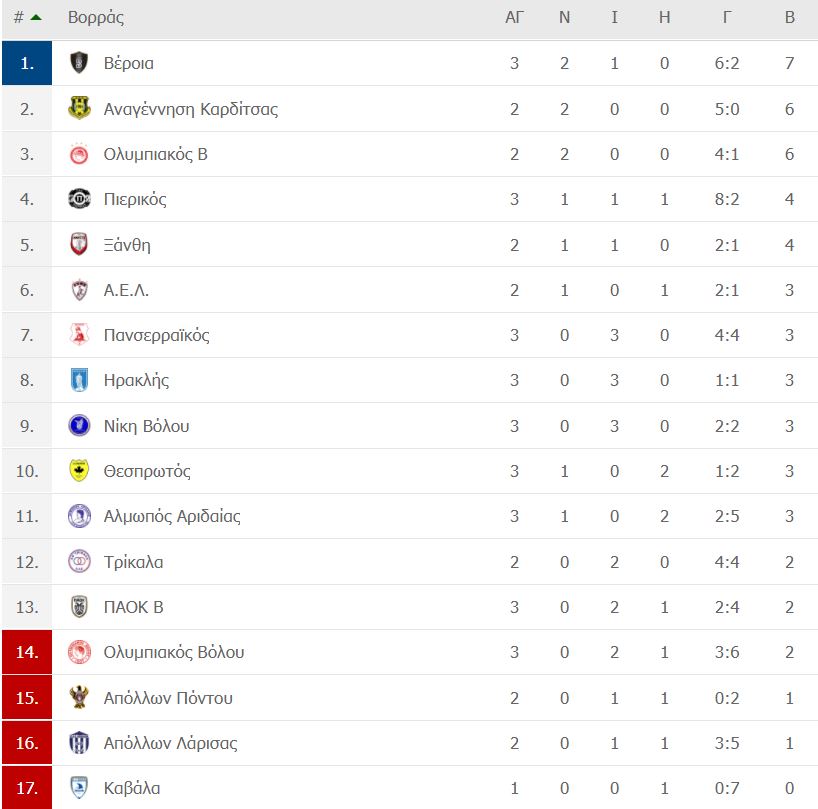This screenshot has width=818, height=809.
Task: Click the ΠΑΟΚ Β team badge
Action: tap(79, 607)
